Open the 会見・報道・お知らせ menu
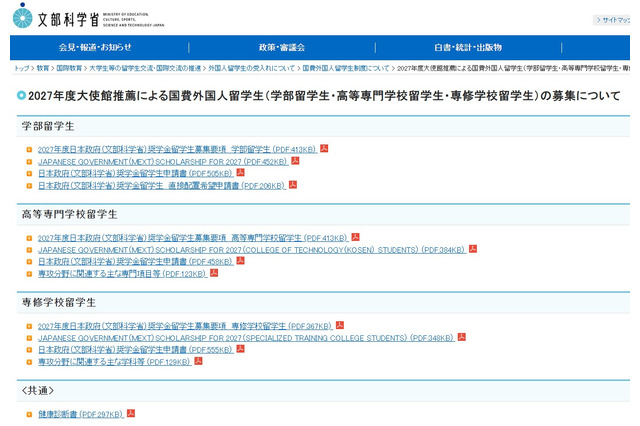The width and height of the screenshot is (640, 426). click(x=95, y=47)
